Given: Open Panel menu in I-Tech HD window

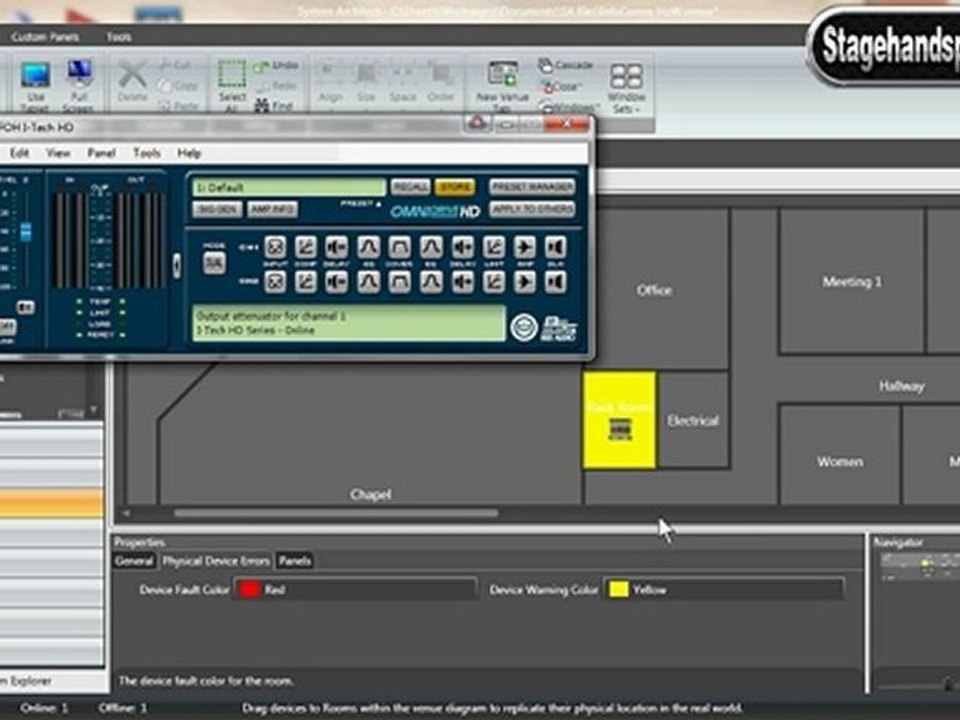Looking at the screenshot, I should (x=102, y=152).
